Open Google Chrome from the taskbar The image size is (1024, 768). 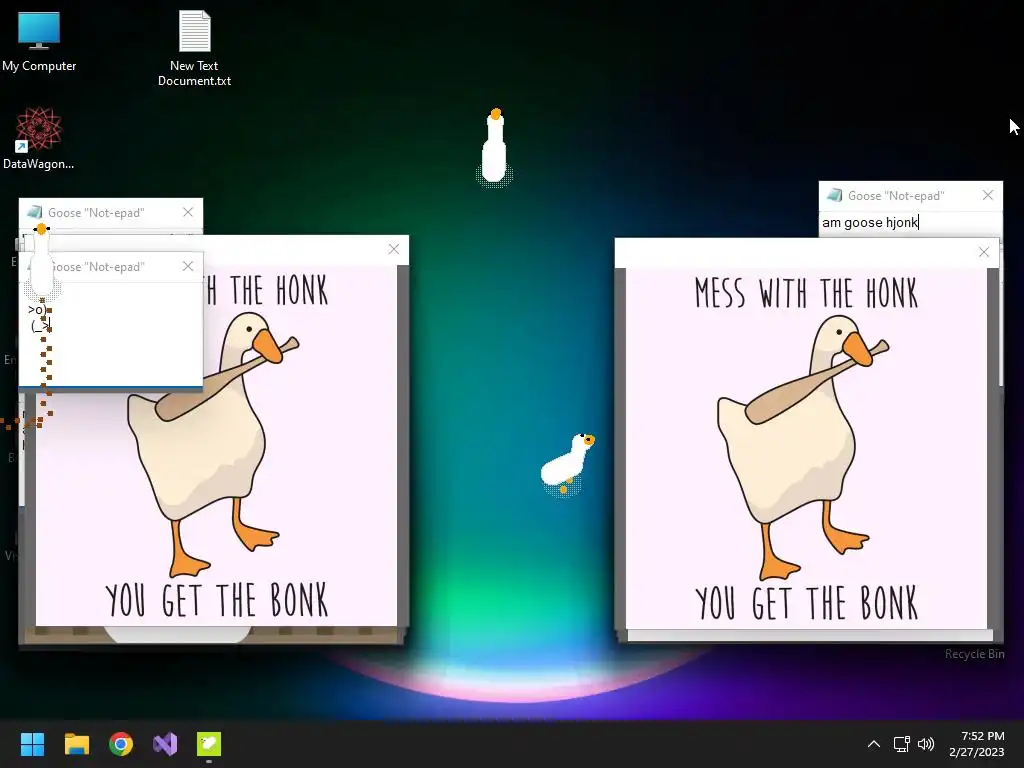tap(121, 744)
